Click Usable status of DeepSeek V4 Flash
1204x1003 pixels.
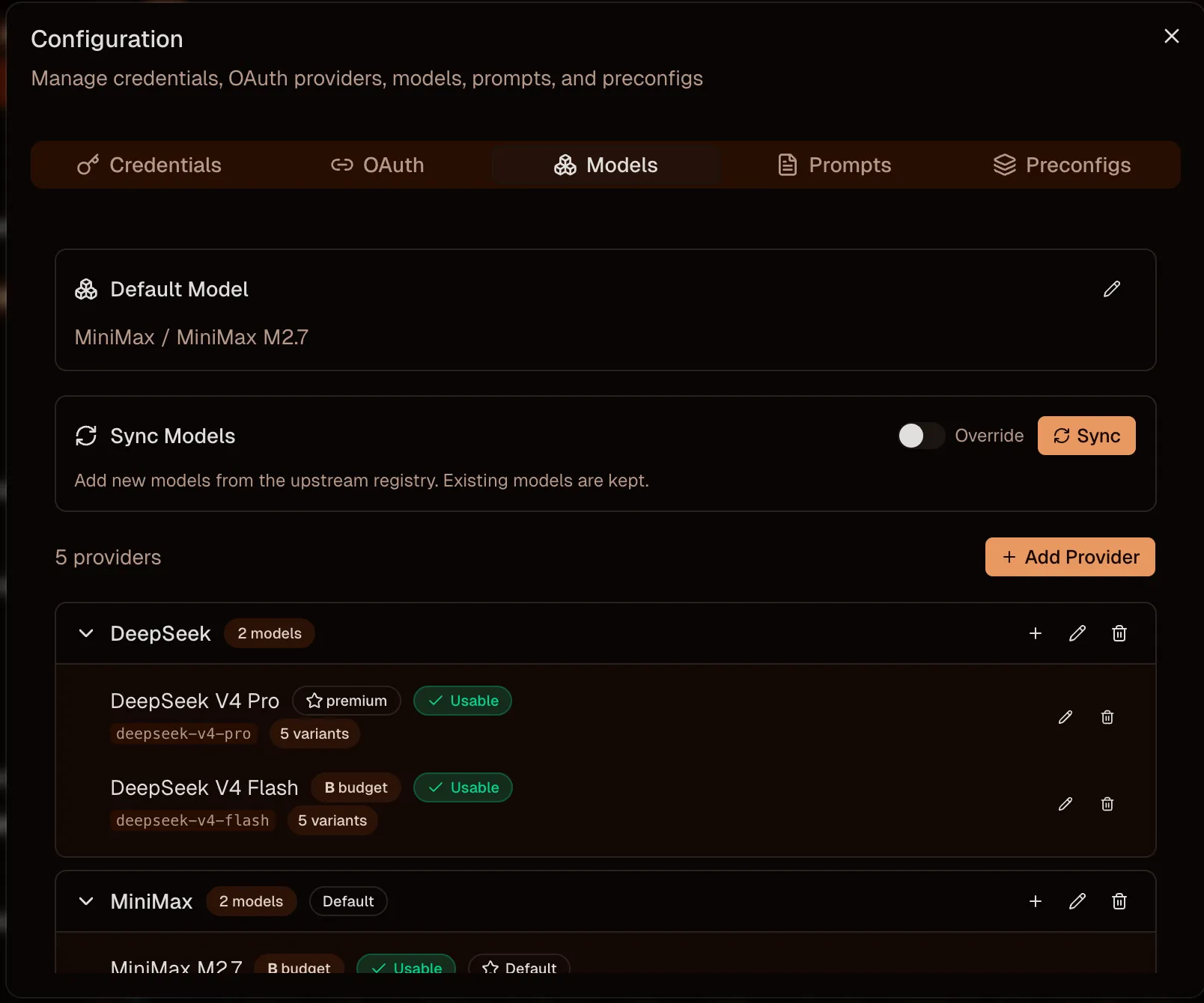[x=463, y=787]
